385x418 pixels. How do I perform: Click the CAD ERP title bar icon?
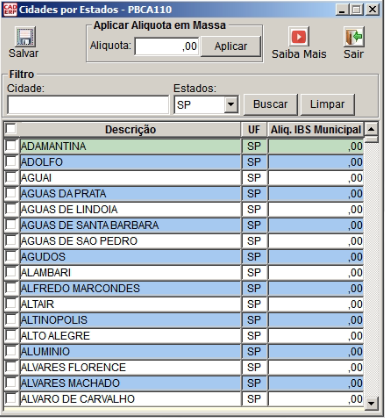(x=10, y=9)
